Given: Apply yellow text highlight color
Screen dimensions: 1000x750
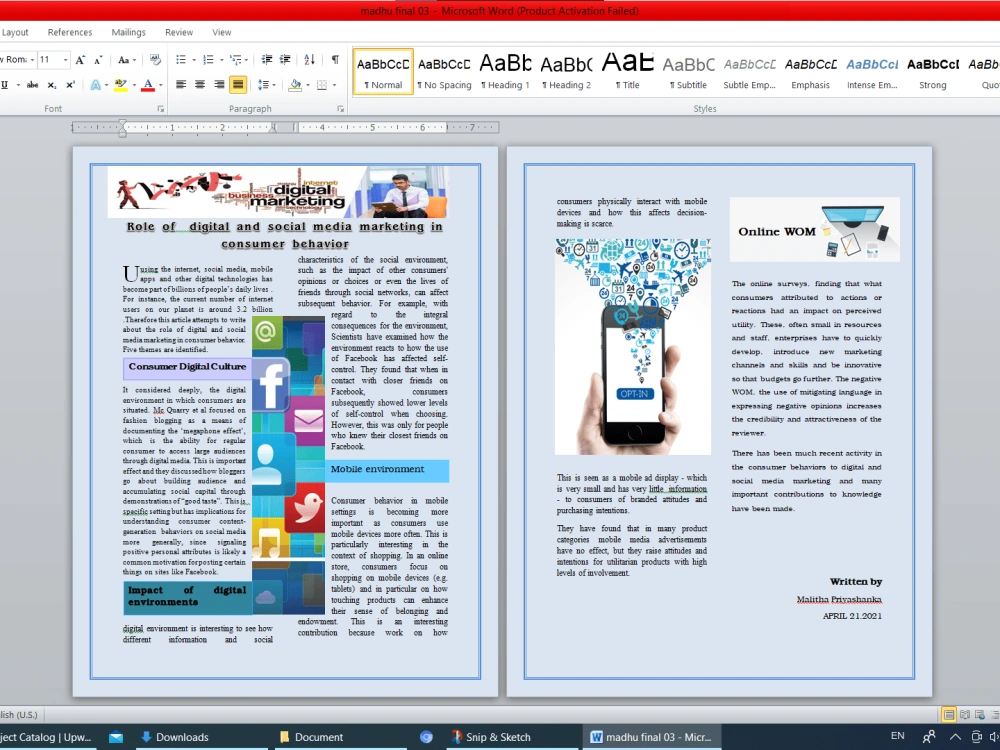Looking at the screenshot, I should tap(121, 85).
